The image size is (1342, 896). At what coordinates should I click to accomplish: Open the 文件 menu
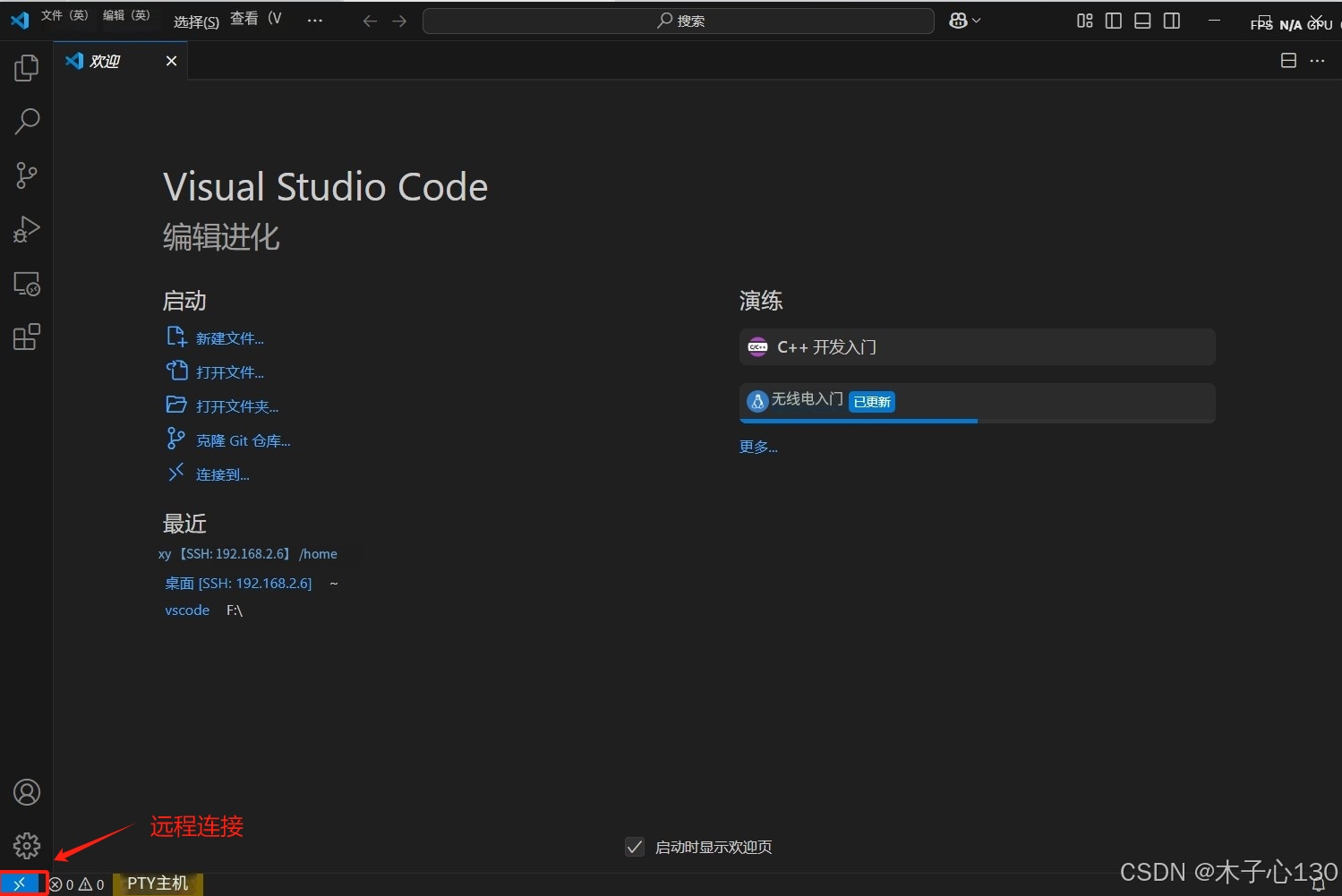64,15
